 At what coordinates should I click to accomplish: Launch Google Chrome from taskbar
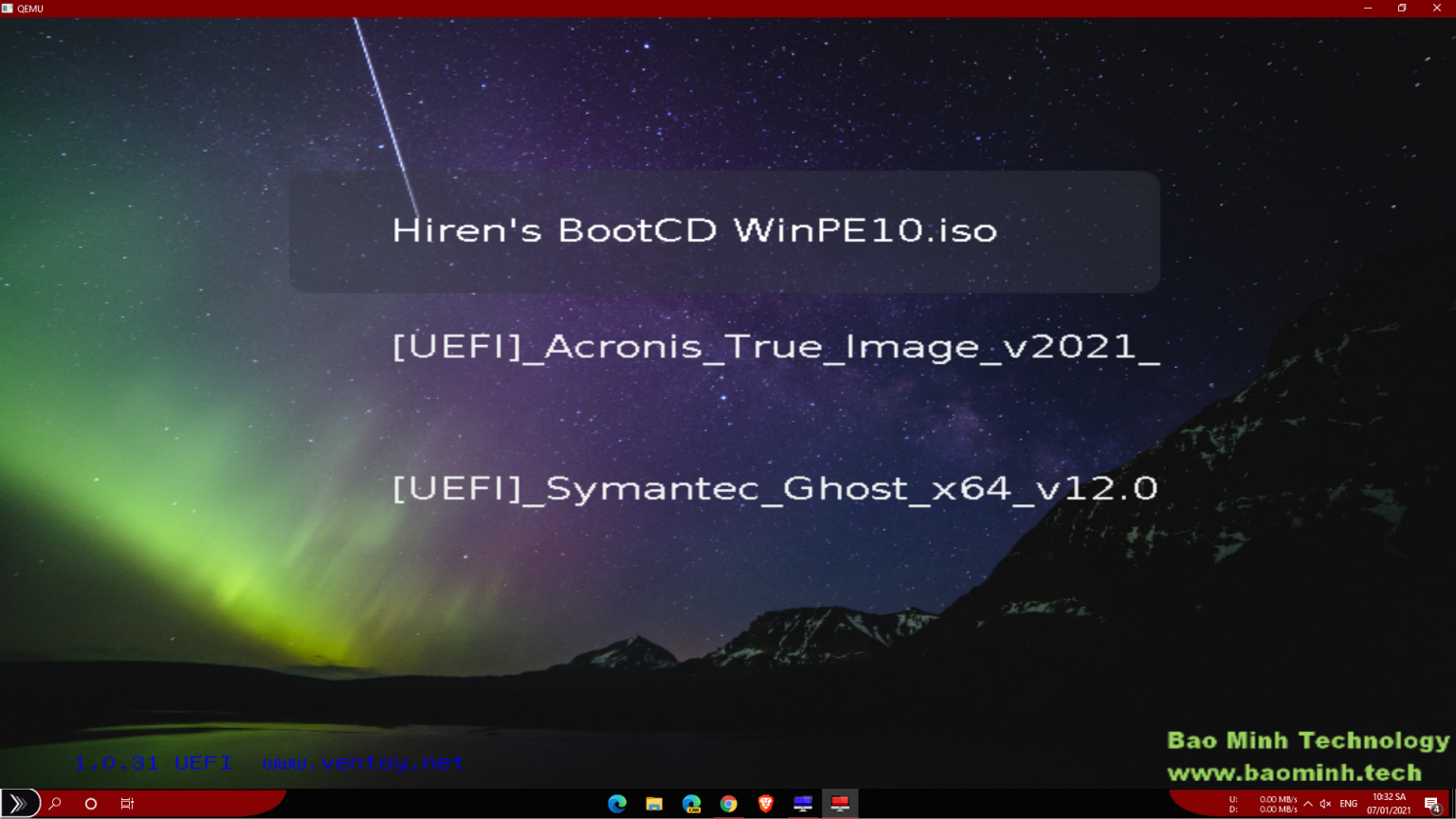pyautogui.click(x=728, y=804)
